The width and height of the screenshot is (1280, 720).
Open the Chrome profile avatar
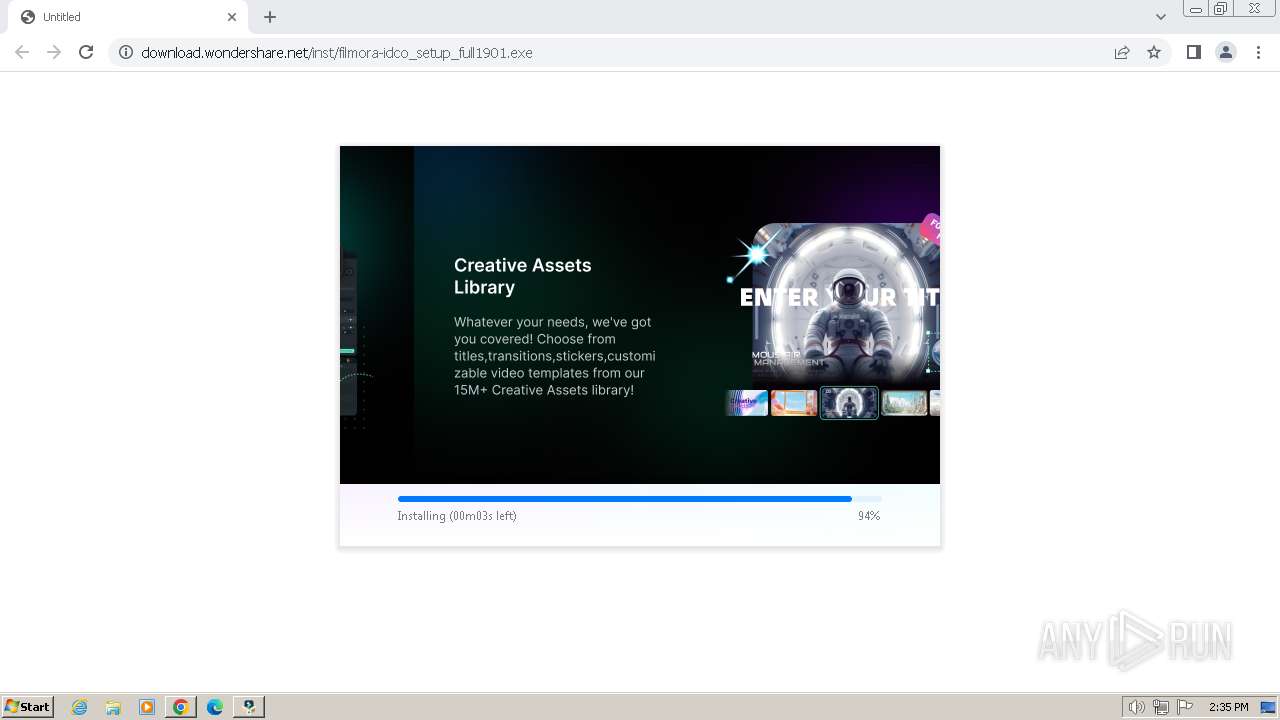[x=1225, y=52]
